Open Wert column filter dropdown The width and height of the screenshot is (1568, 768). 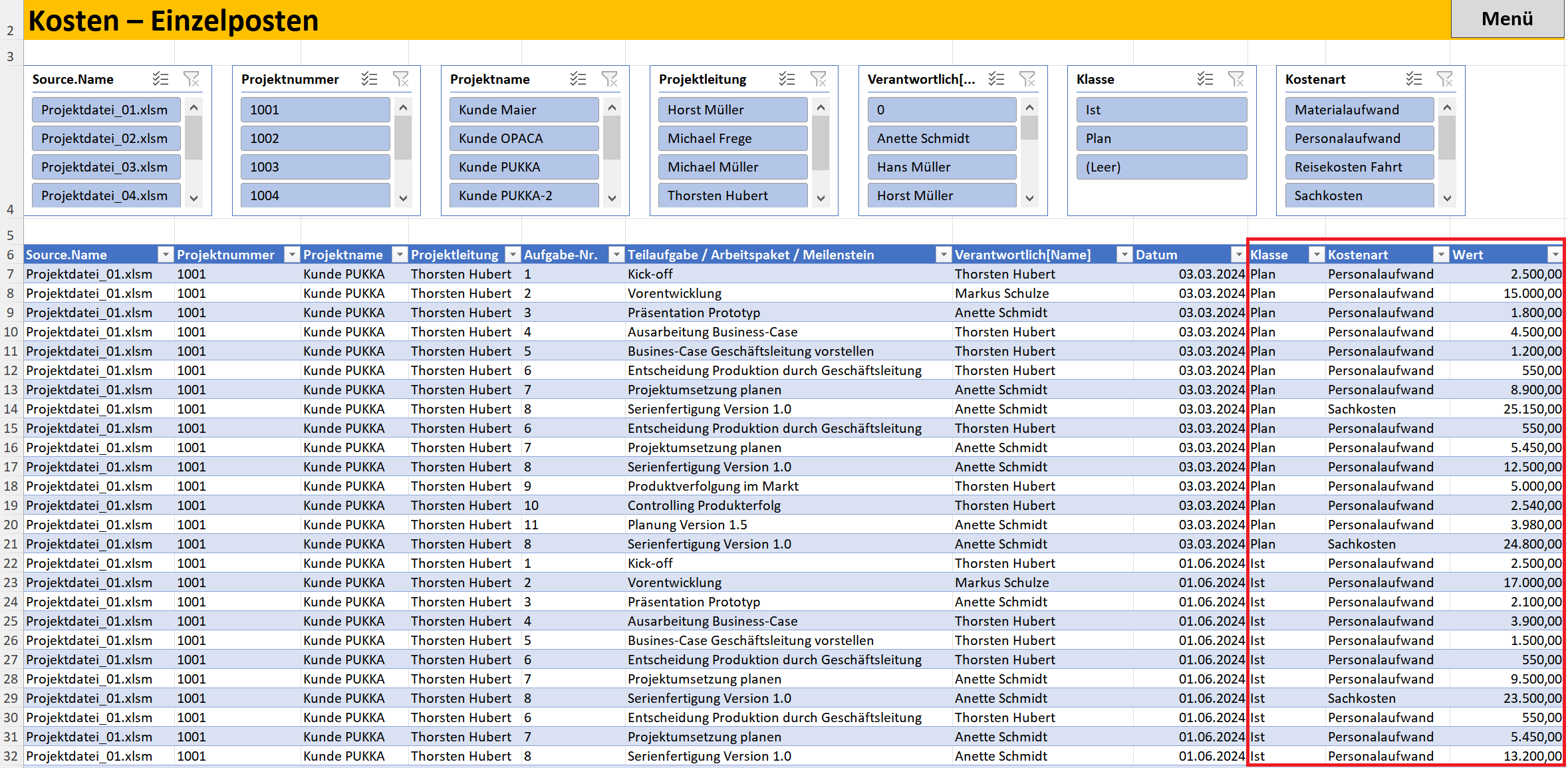(1555, 255)
